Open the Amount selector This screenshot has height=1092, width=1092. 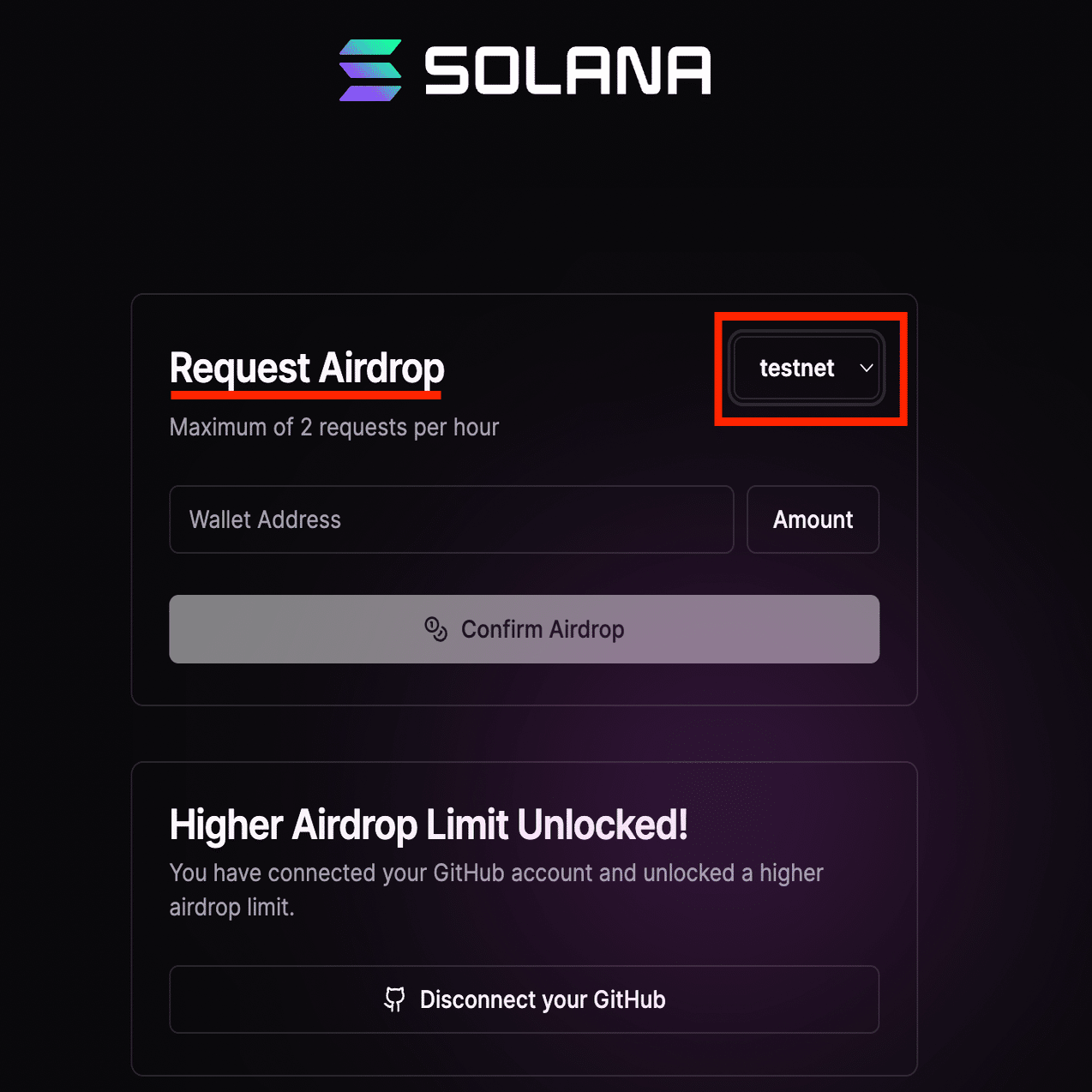pos(813,519)
